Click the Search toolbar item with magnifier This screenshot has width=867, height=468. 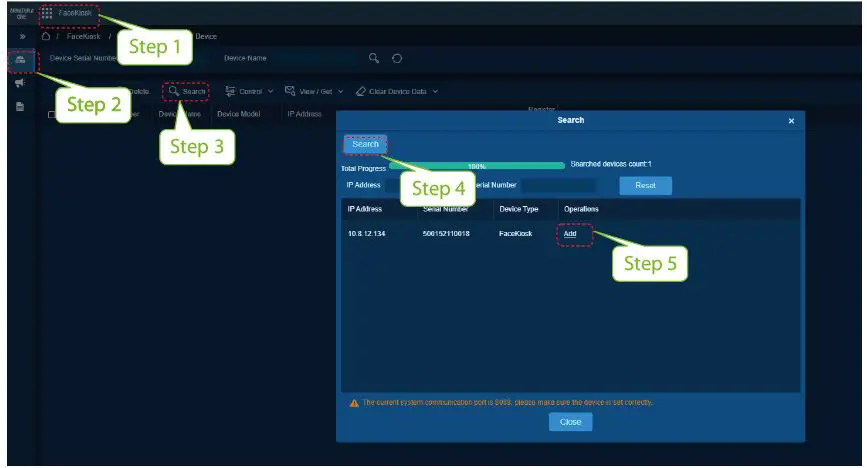tap(187, 91)
